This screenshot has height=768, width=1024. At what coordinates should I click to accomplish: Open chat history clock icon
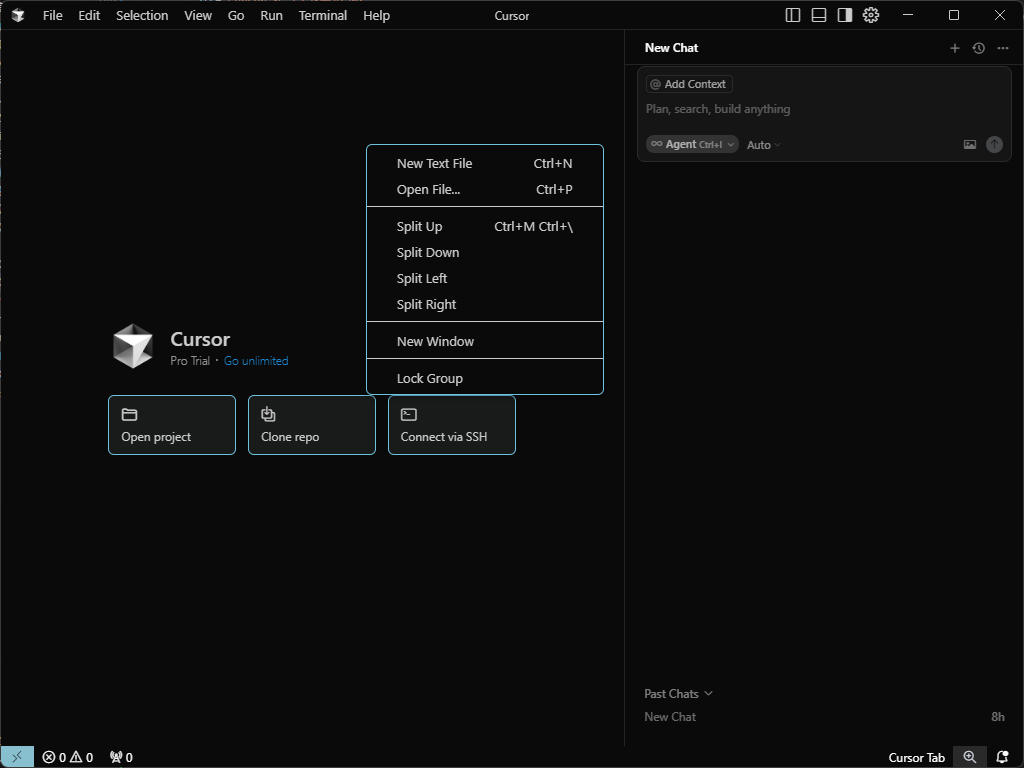tap(978, 48)
